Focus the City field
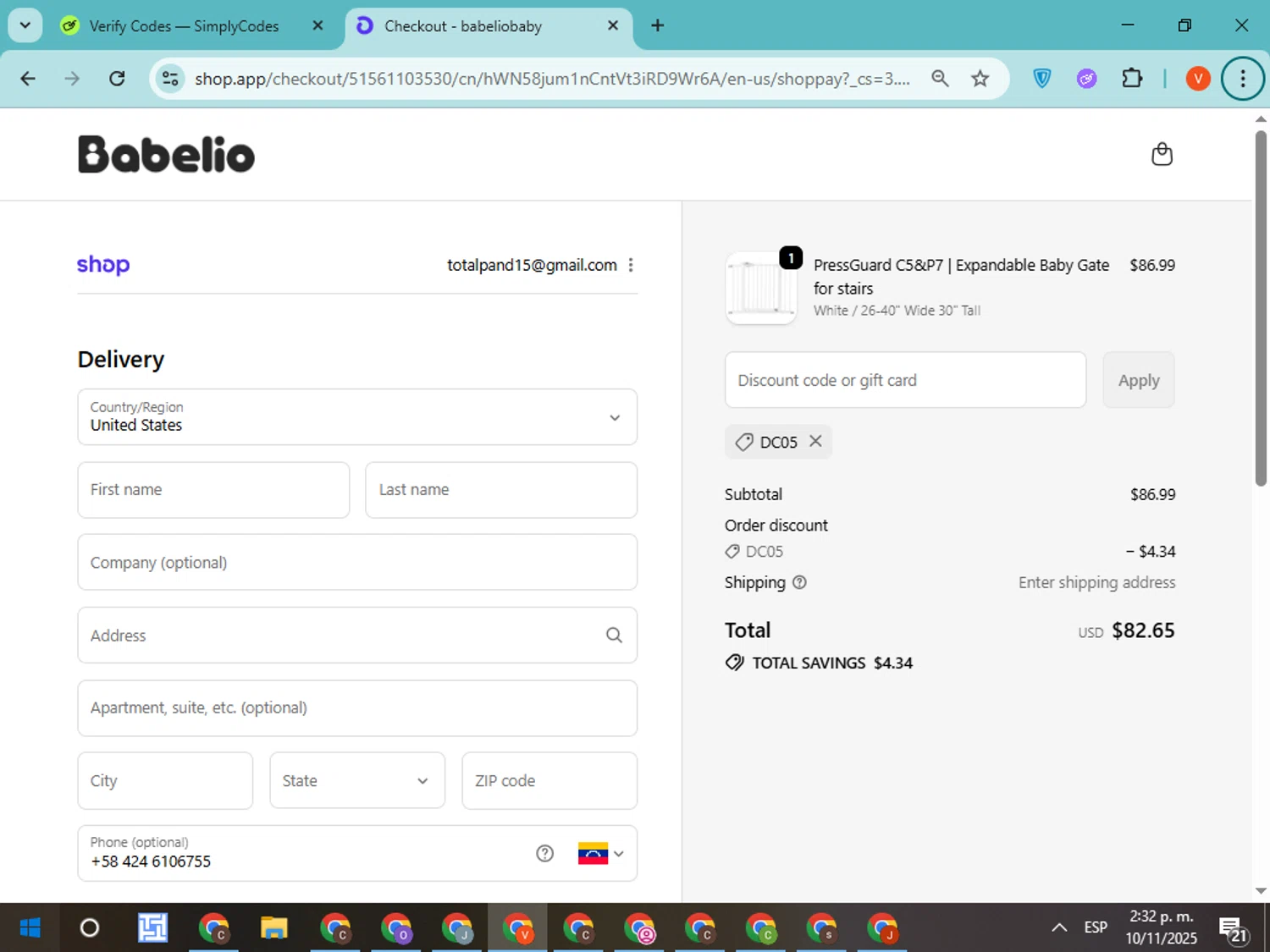 pyautogui.click(x=165, y=781)
